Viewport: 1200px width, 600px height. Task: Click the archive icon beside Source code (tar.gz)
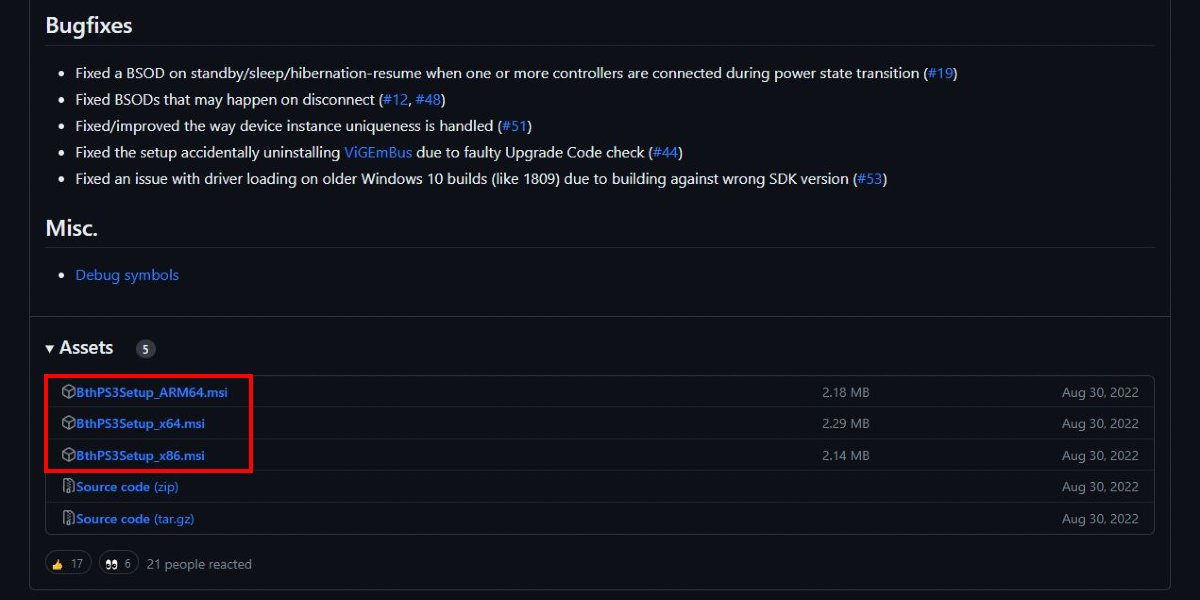click(68, 518)
